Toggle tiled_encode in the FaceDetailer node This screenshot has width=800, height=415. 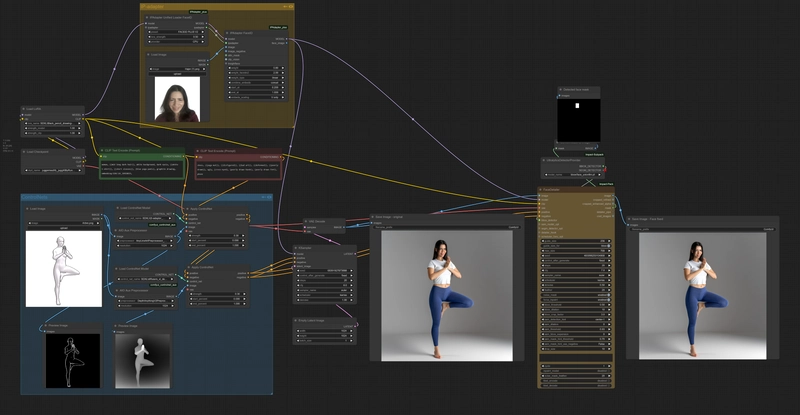pos(576,381)
